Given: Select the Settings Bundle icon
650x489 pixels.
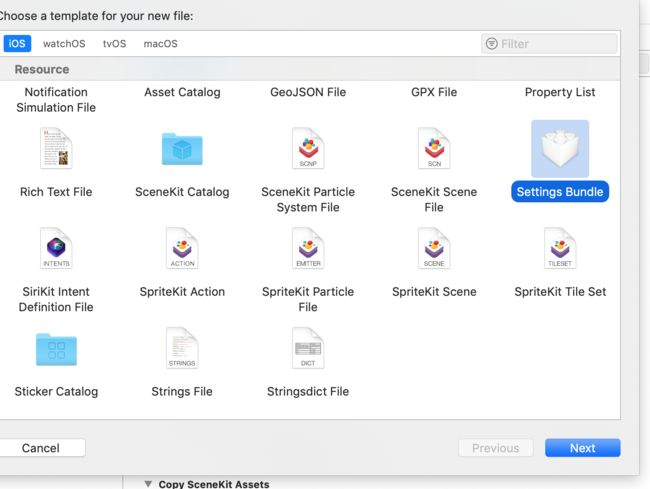Looking at the screenshot, I should 560,149.
